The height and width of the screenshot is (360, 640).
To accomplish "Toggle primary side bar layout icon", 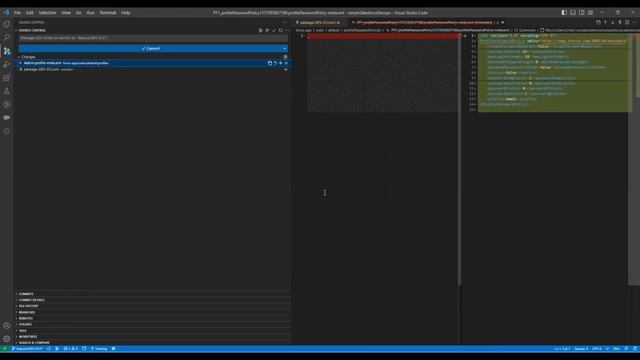I will (564, 13).
